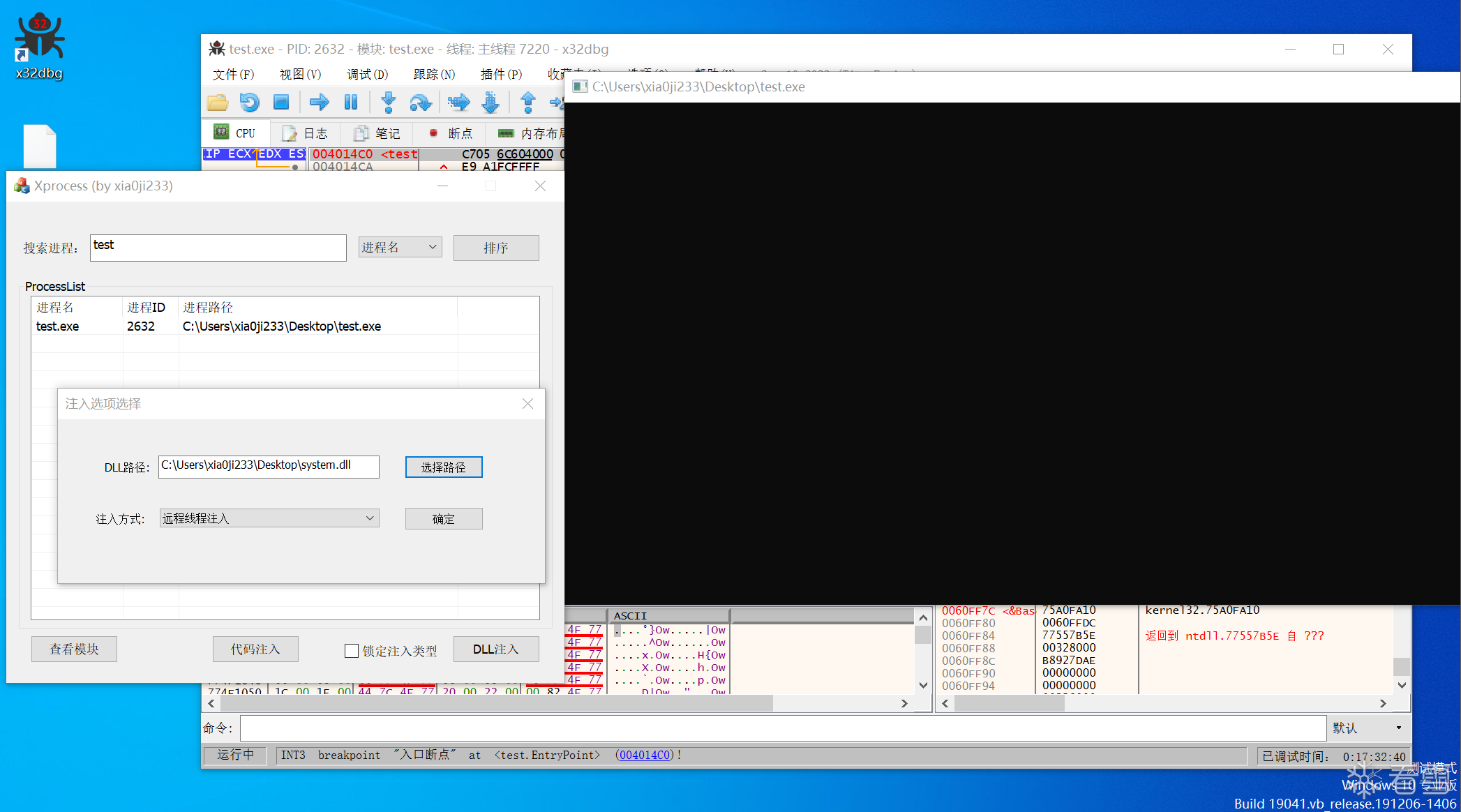Screen dimensions: 1461x812
Task: Click the Restart debugging icon
Action: coord(249,103)
